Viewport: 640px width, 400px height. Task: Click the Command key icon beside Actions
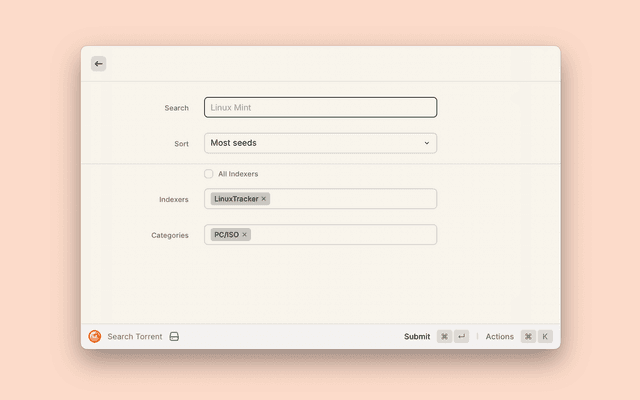click(528, 337)
